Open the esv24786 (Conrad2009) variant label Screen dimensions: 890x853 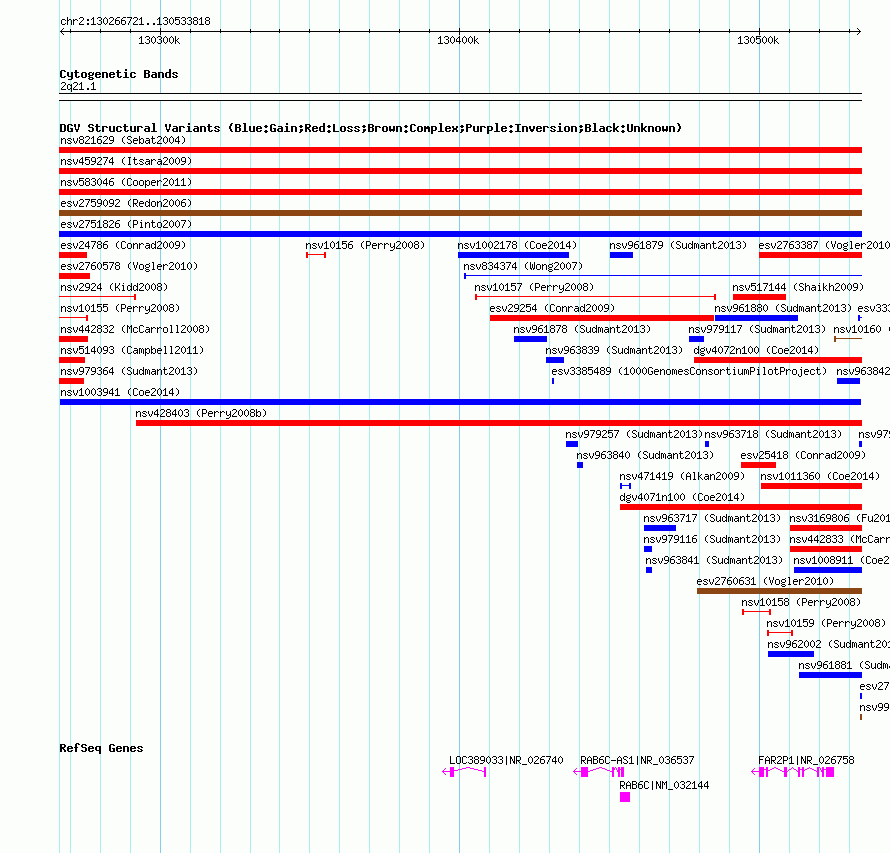coord(123,245)
